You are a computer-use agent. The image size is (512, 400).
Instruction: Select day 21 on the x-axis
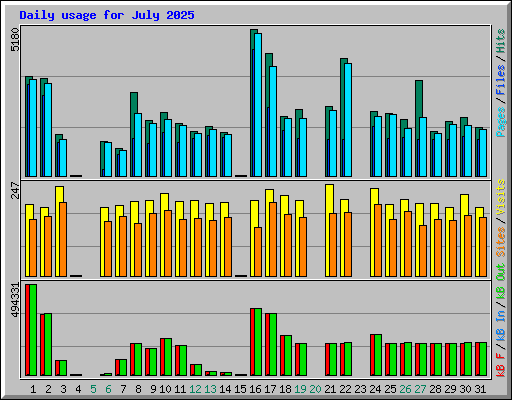click(x=330, y=389)
